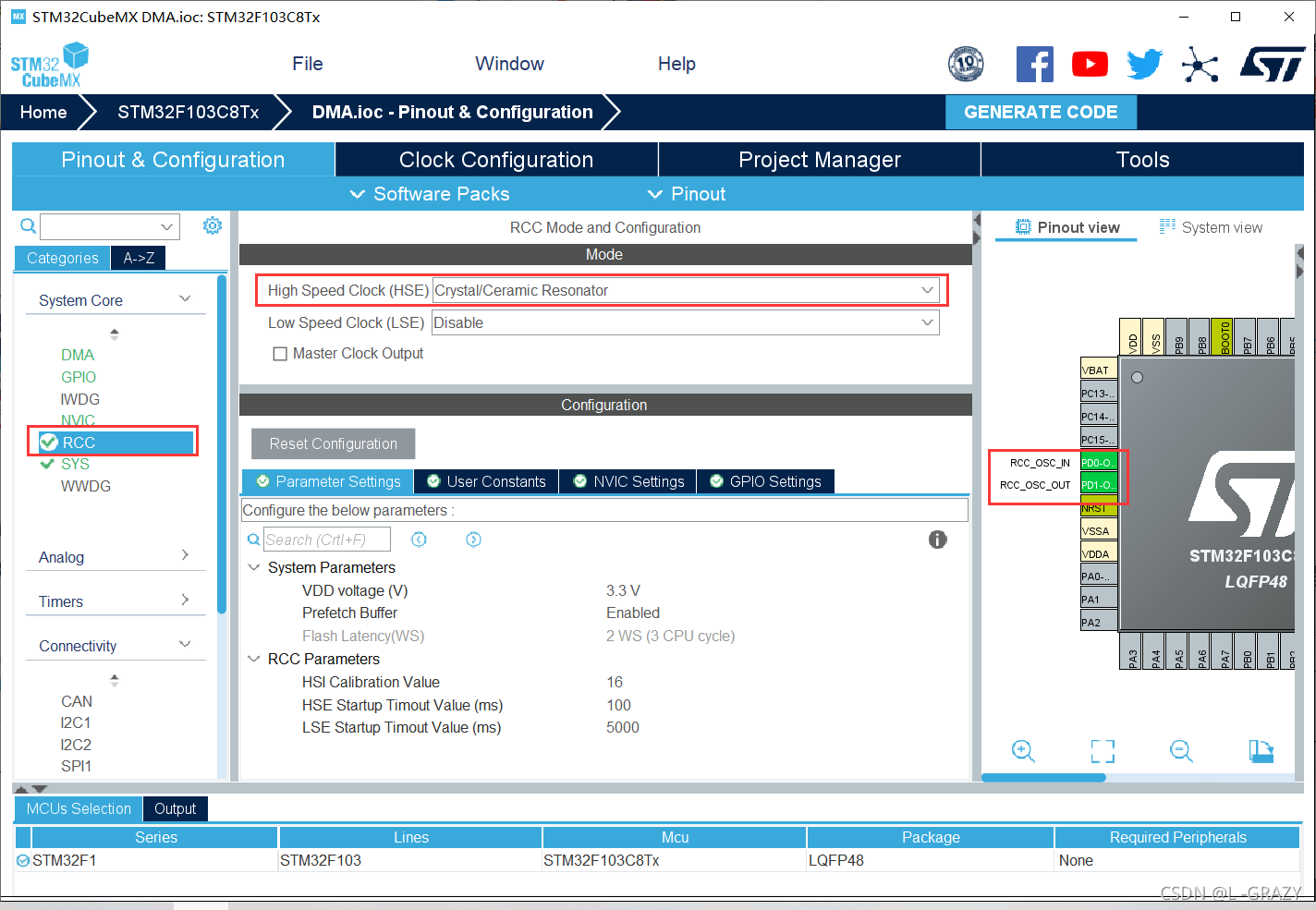The width and height of the screenshot is (1316, 910).
Task: Expand the Timers category
Action: 185,600
